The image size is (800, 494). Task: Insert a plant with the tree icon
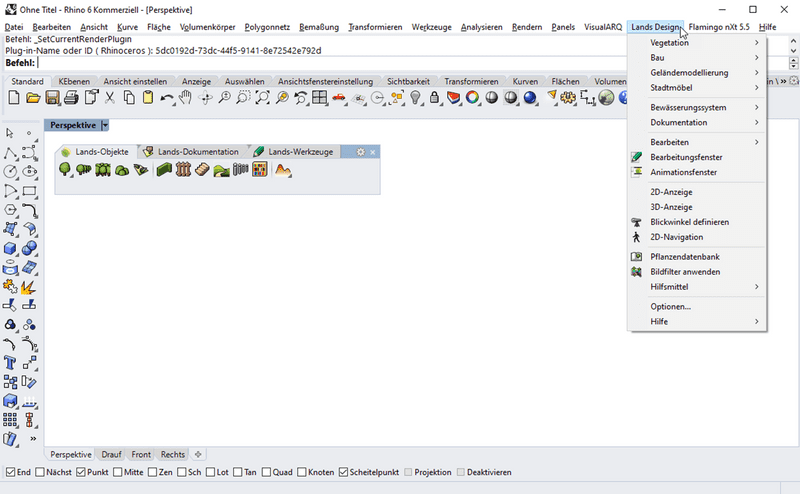click(x=65, y=169)
